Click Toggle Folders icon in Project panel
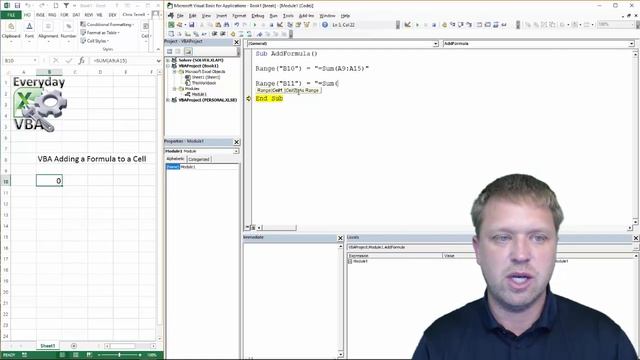640x360 pixels. pos(188,51)
